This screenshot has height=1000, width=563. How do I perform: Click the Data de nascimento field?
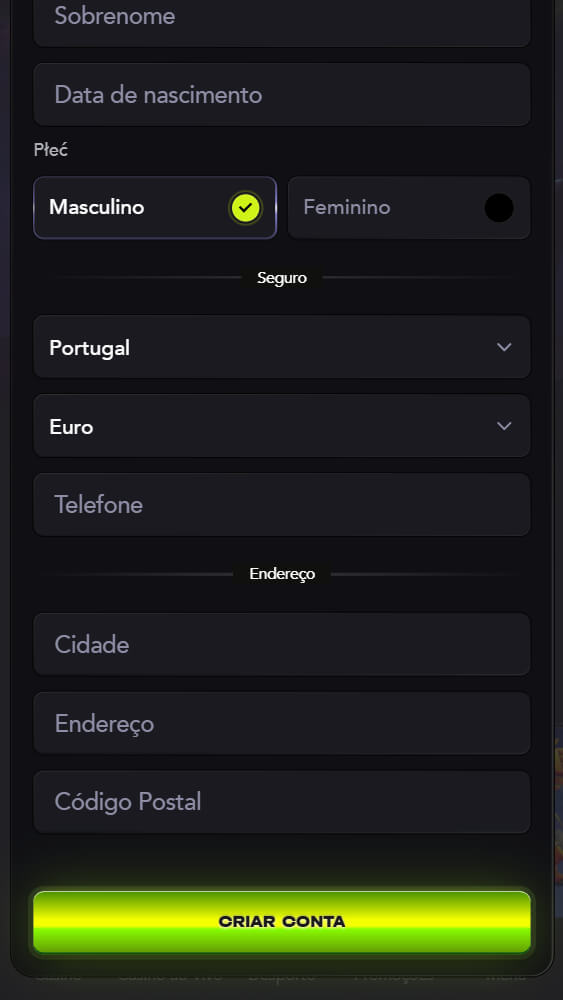[x=282, y=94]
